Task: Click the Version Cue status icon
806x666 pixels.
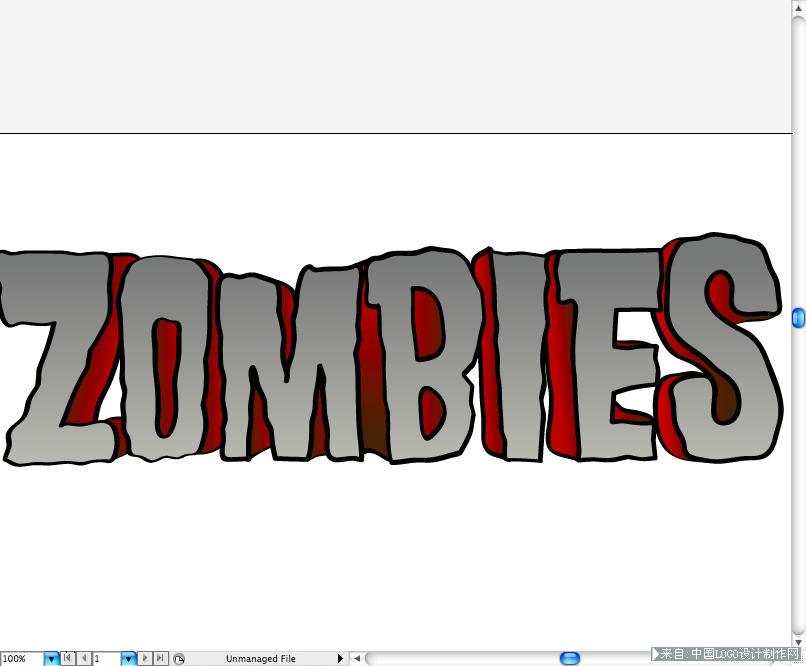Action: click(179, 659)
